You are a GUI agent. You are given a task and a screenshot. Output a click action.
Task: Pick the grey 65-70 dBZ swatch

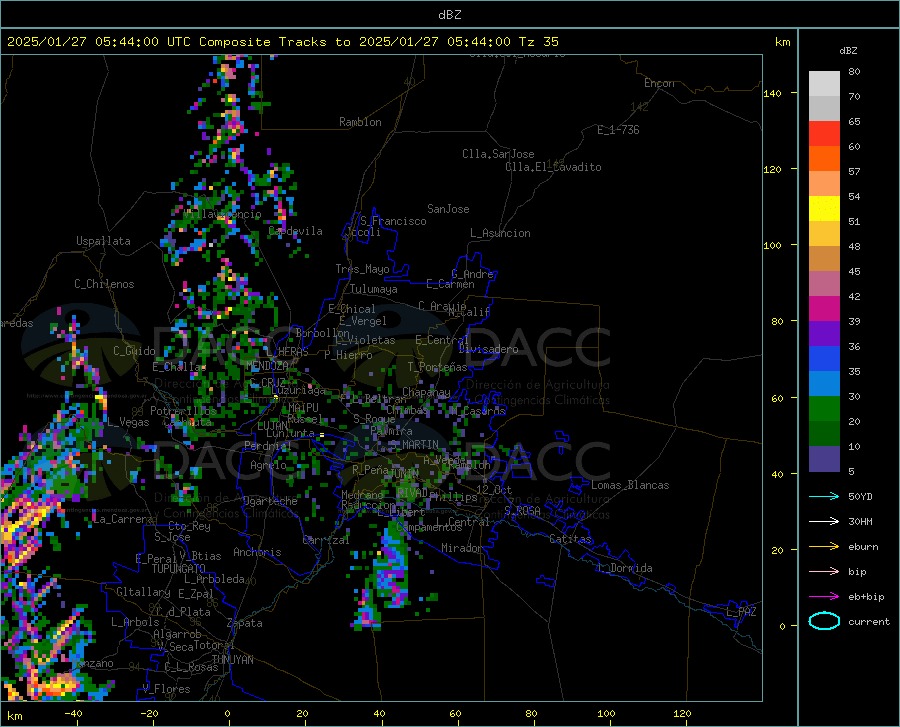pos(824,108)
